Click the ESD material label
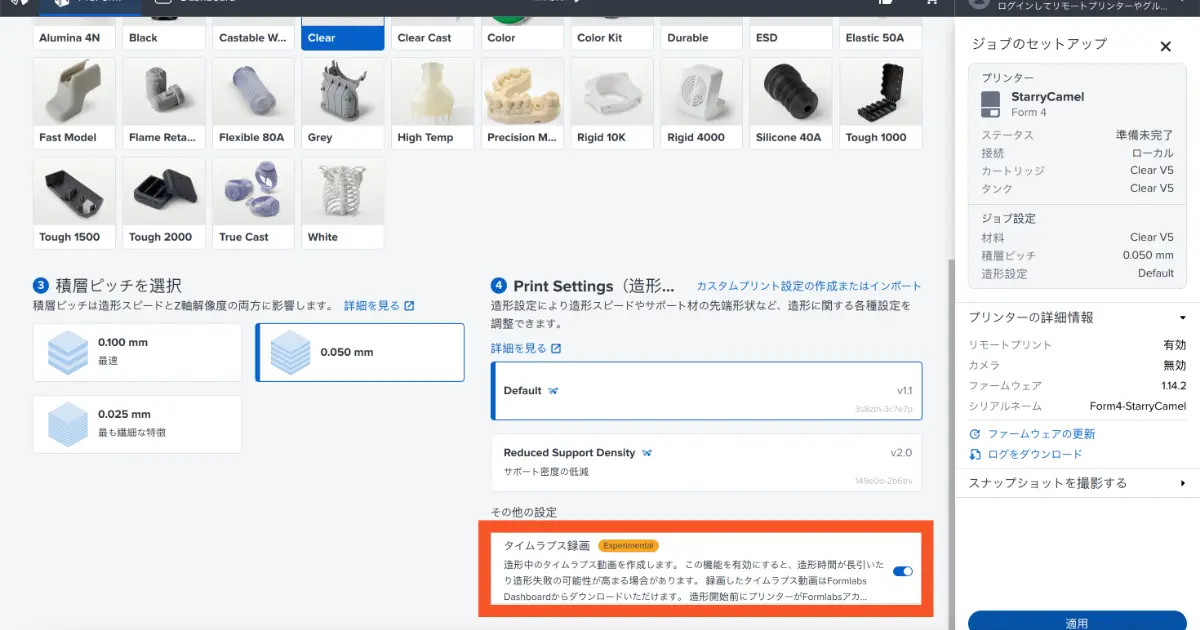The image size is (1200, 630). tap(767, 38)
